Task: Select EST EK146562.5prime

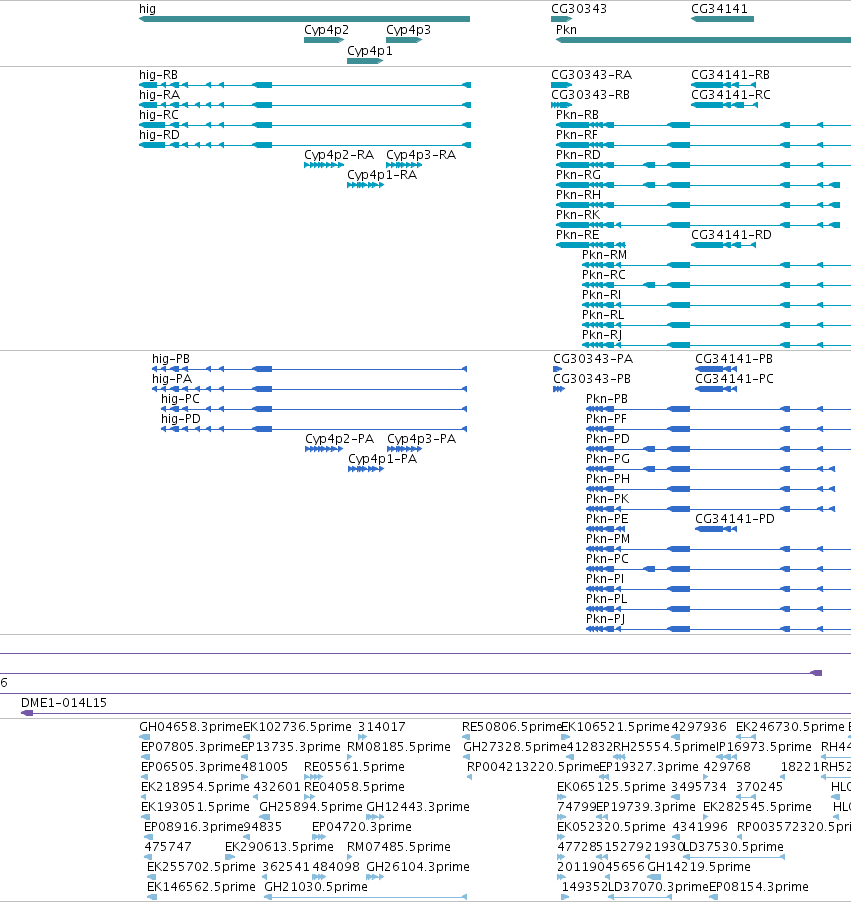Action: pos(201,887)
